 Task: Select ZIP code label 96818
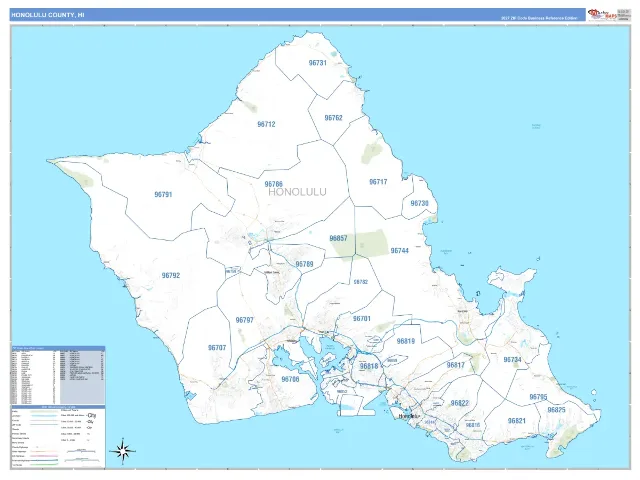pyautogui.click(x=369, y=366)
